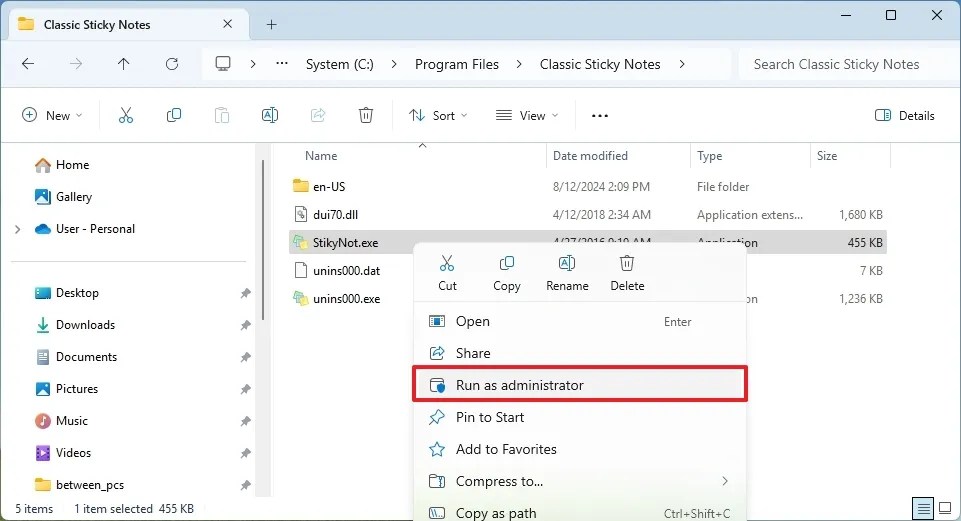Show hidden breadcrumb path with ellipsis
The image size is (961, 521).
[x=282, y=64]
